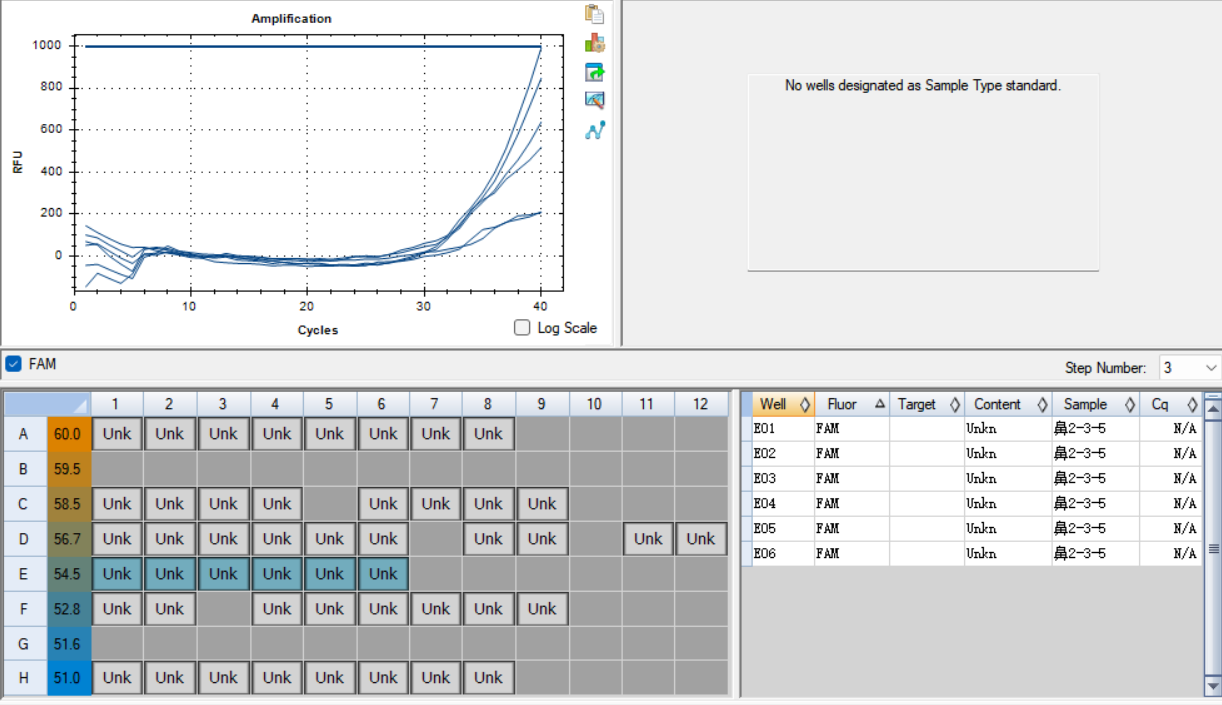Select plate row H header
Viewport: 1222px width, 705px height.
click(x=25, y=678)
